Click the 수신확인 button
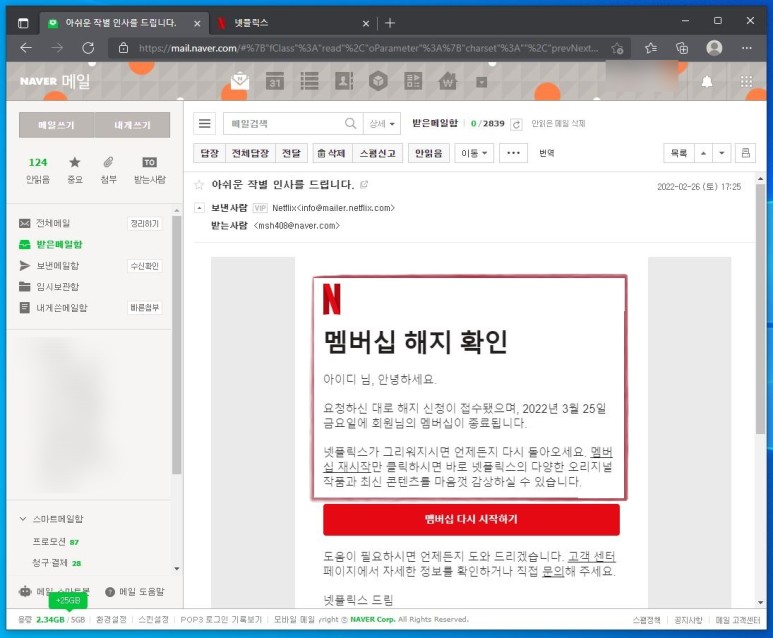This screenshot has height=638, width=773. (144, 266)
